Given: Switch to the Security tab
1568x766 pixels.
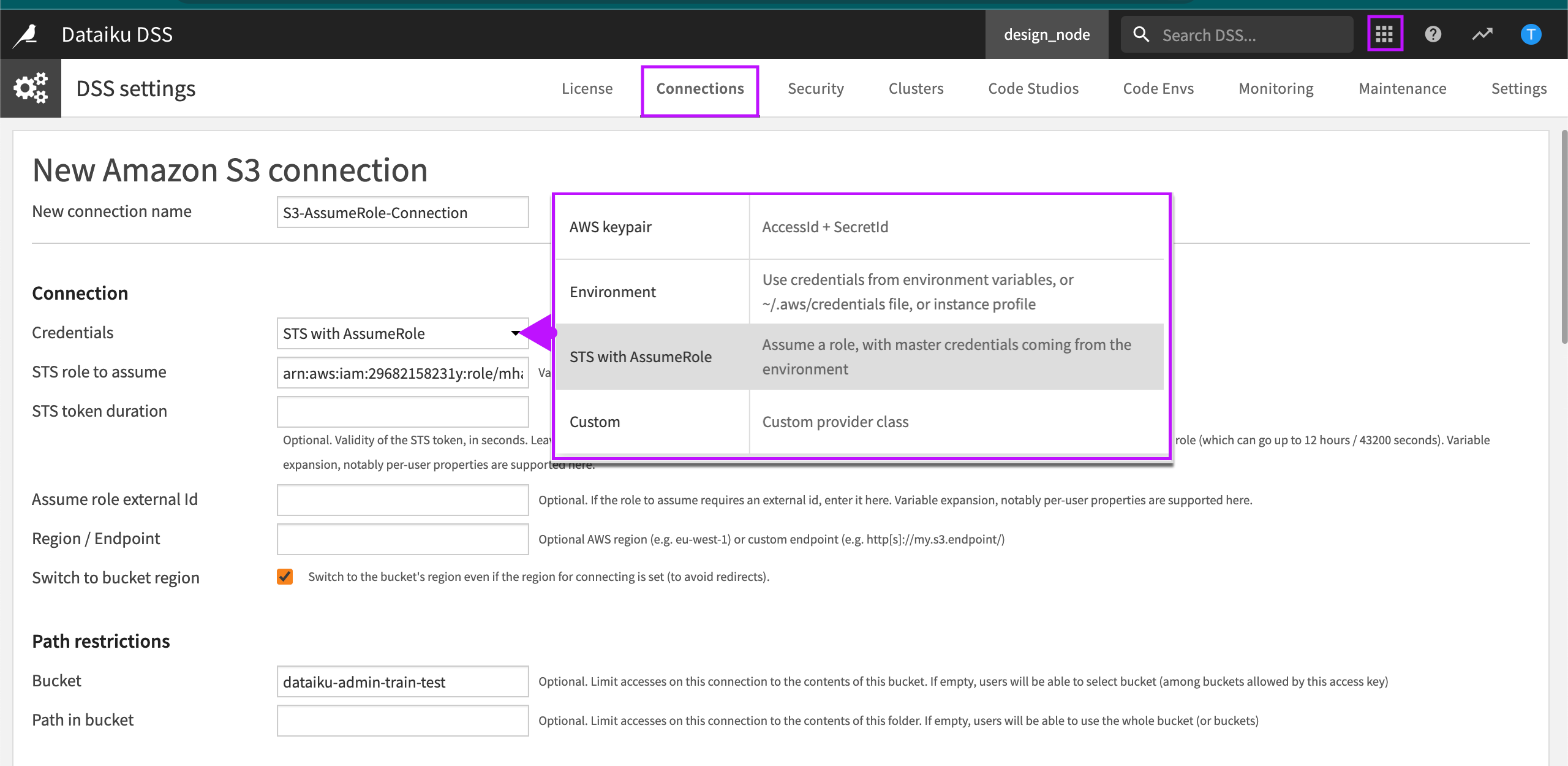Looking at the screenshot, I should tap(816, 88).
